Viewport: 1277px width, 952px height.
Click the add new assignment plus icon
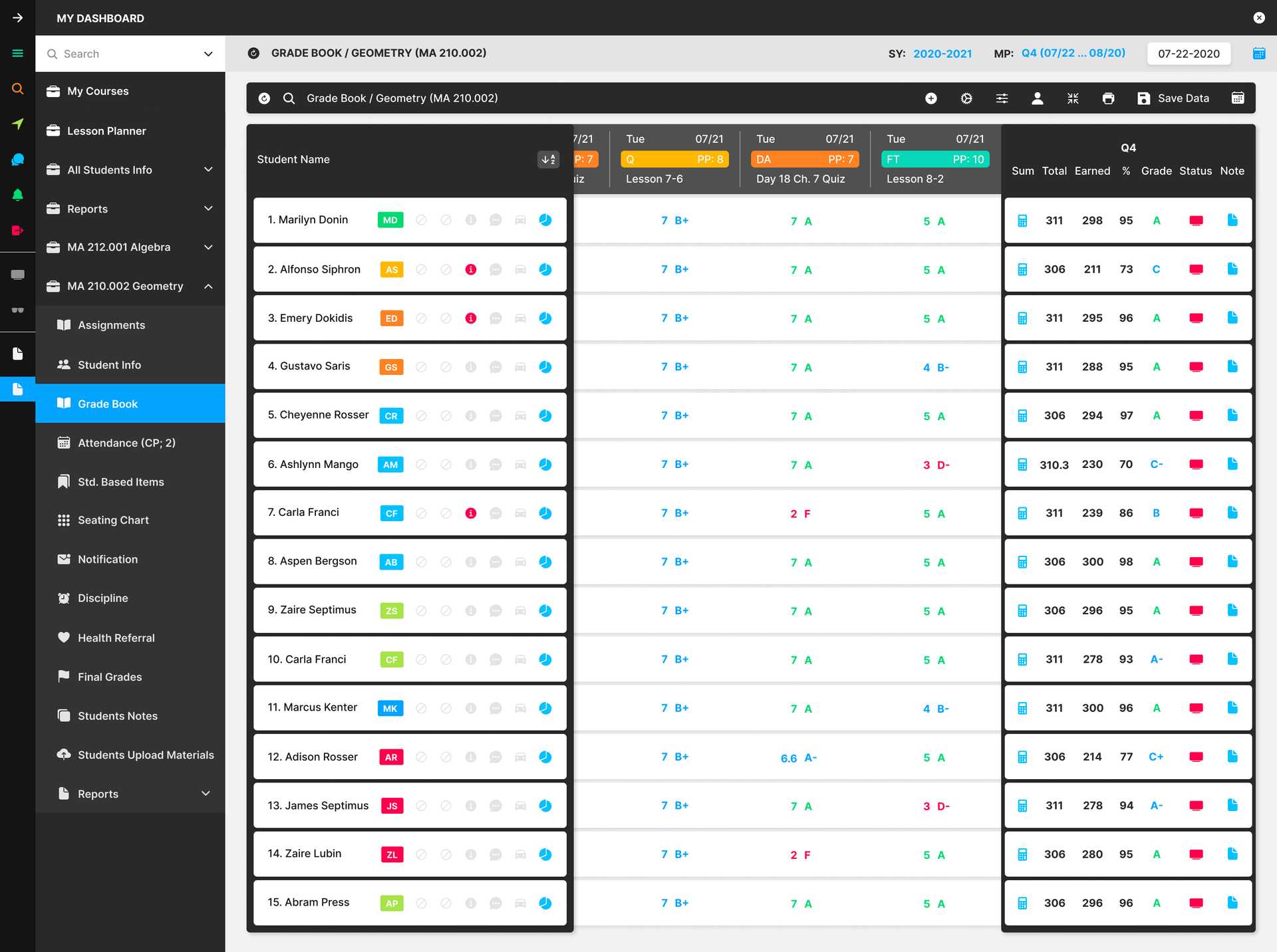coord(930,98)
